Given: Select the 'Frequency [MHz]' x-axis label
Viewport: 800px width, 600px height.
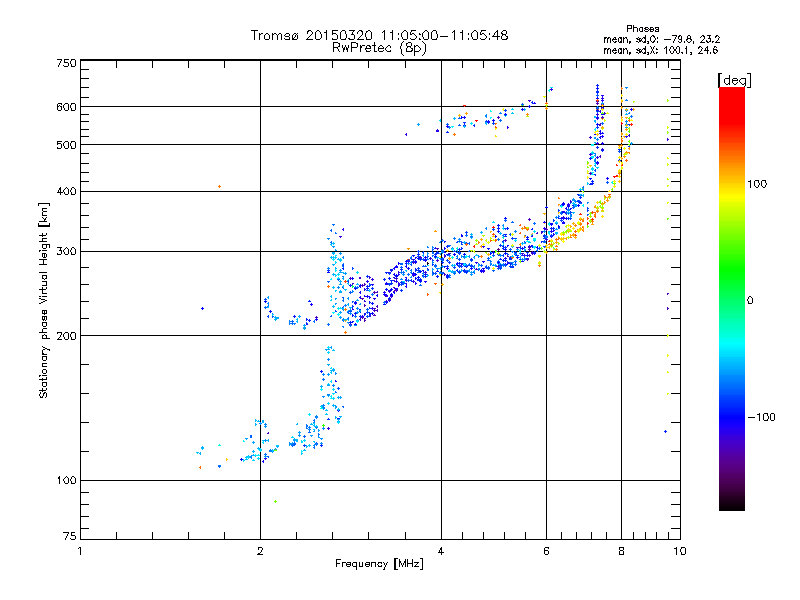Looking at the screenshot, I should tap(379, 564).
